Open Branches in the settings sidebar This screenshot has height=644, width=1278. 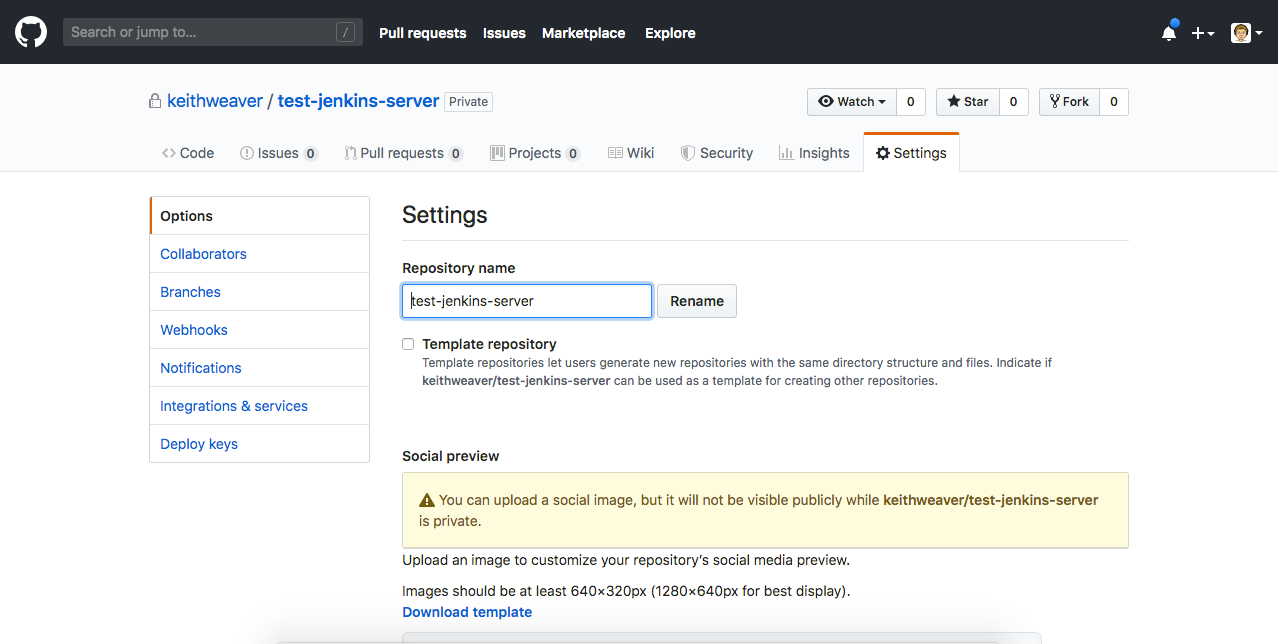tap(260, 292)
